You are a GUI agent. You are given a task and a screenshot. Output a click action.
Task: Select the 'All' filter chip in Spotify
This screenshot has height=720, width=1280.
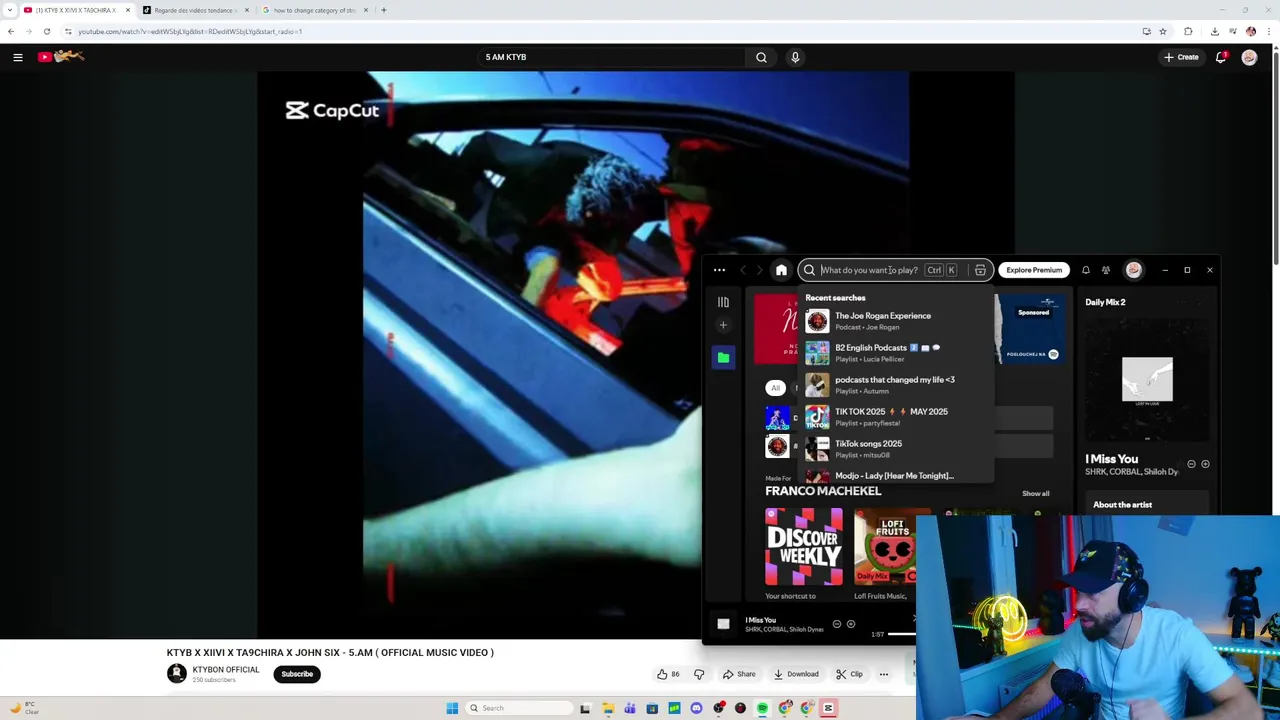pos(775,388)
